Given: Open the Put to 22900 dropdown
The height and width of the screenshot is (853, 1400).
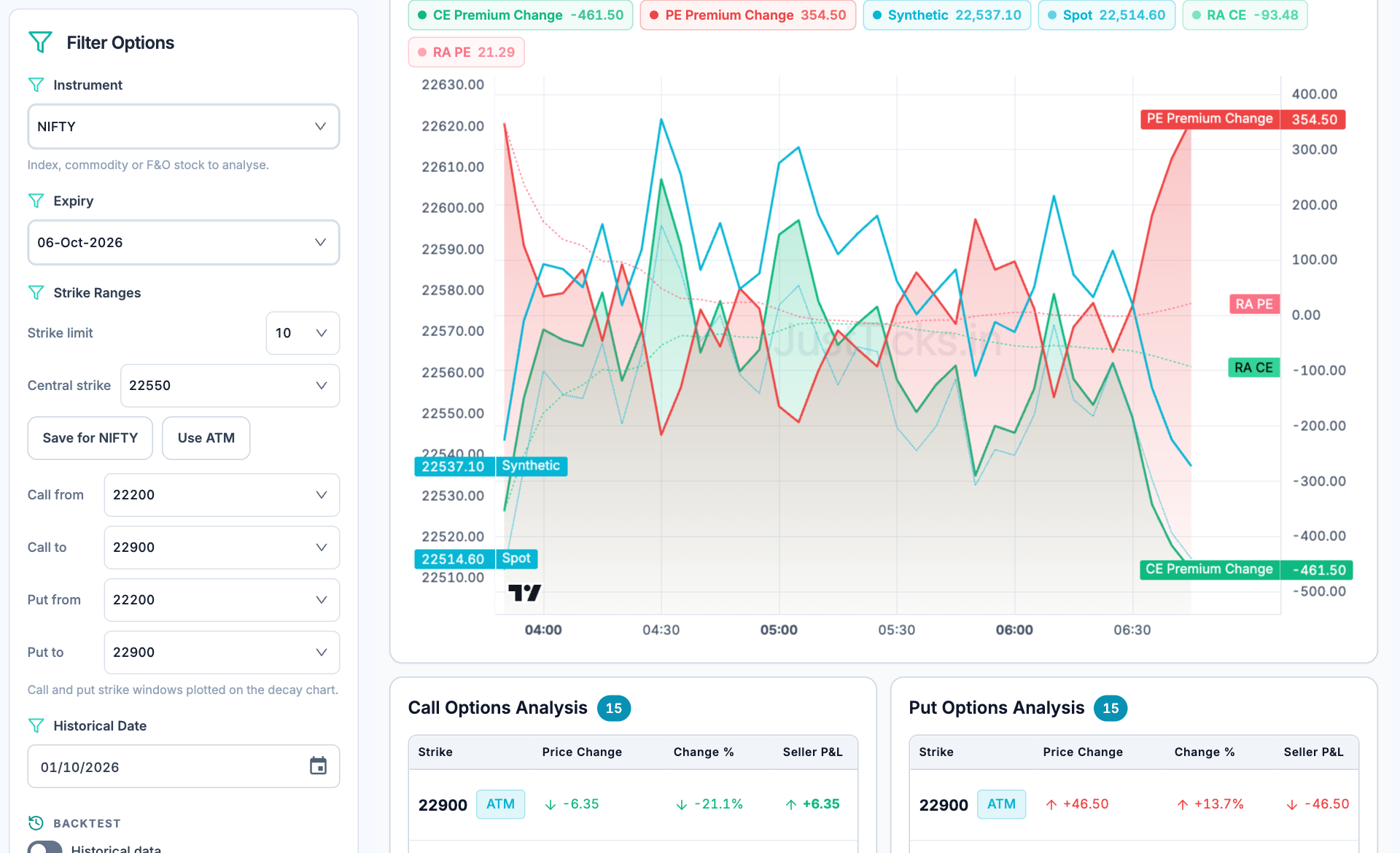Looking at the screenshot, I should [x=222, y=653].
